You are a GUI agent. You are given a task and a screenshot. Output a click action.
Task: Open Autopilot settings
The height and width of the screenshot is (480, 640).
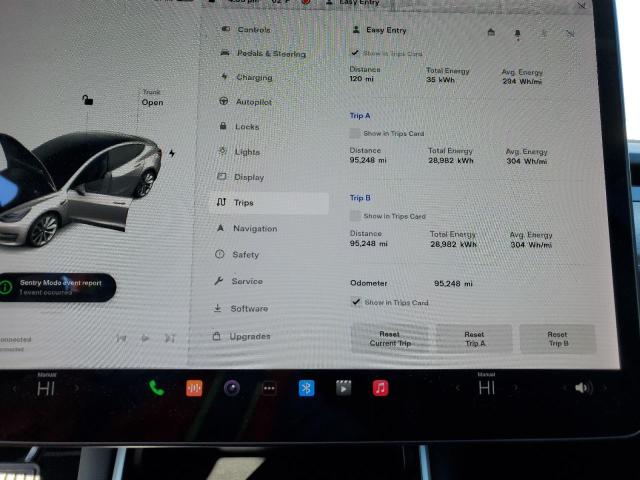click(246, 102)
